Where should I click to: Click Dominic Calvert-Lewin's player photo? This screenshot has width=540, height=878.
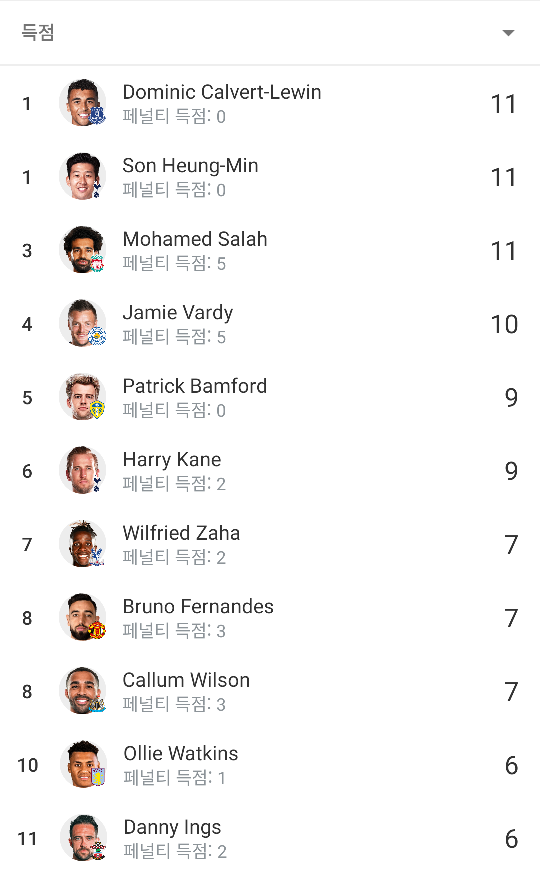coord(83,102)
